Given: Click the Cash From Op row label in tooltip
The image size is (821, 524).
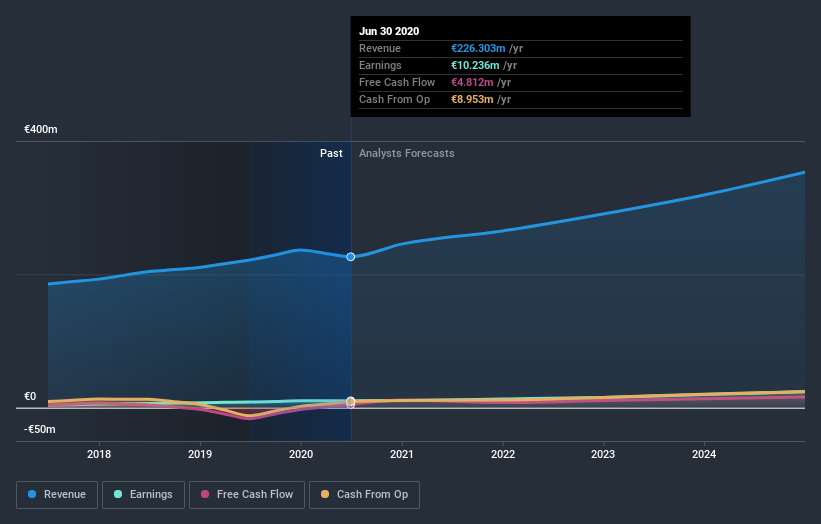Looking at the screenshot, I should tap(395, 99).
